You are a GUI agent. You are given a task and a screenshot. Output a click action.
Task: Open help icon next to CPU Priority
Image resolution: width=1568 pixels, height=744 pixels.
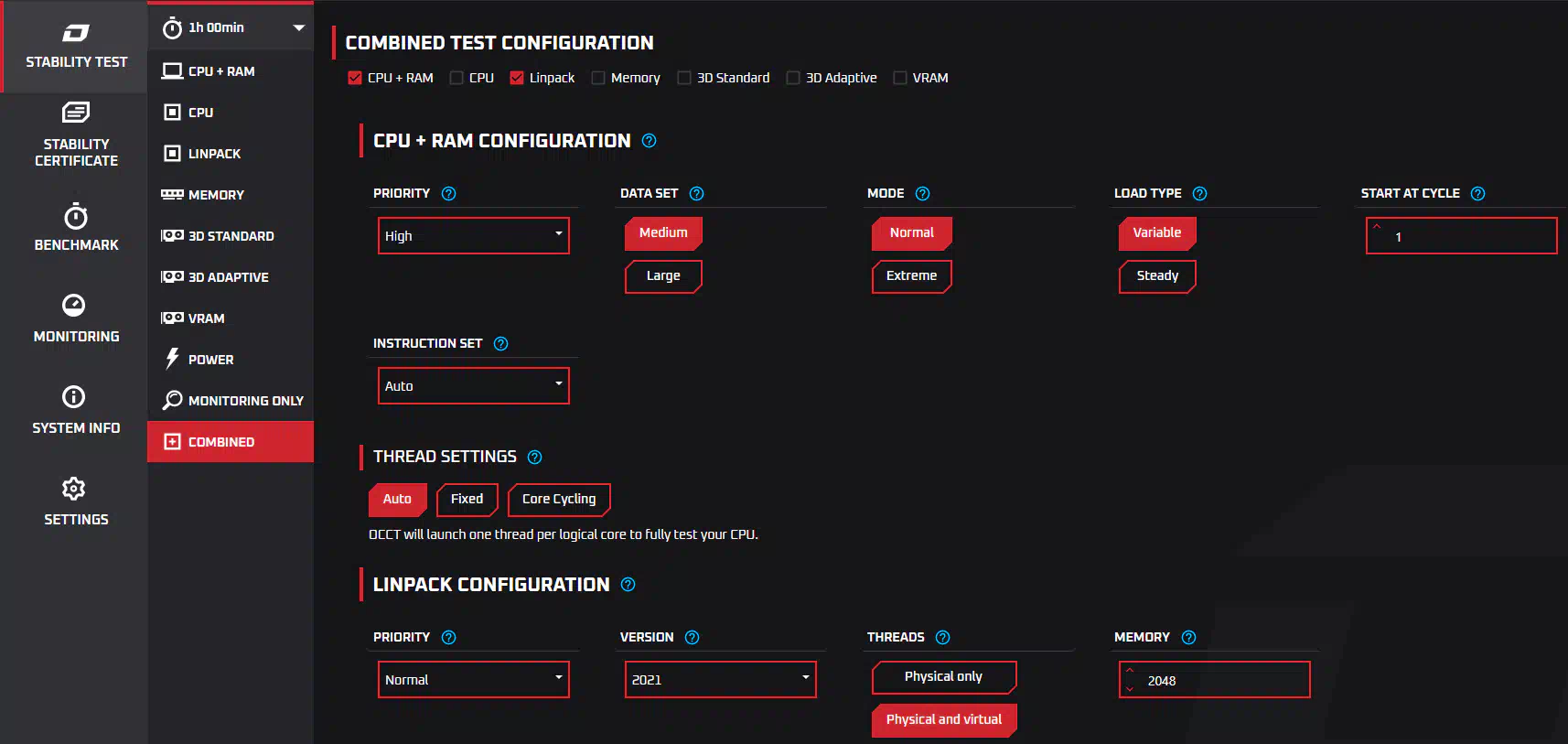tap(448, 193)
